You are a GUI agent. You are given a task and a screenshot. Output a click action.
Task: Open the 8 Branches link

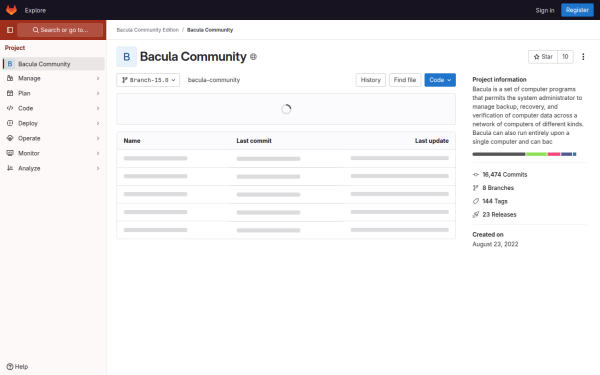click(x=498, y=188)
